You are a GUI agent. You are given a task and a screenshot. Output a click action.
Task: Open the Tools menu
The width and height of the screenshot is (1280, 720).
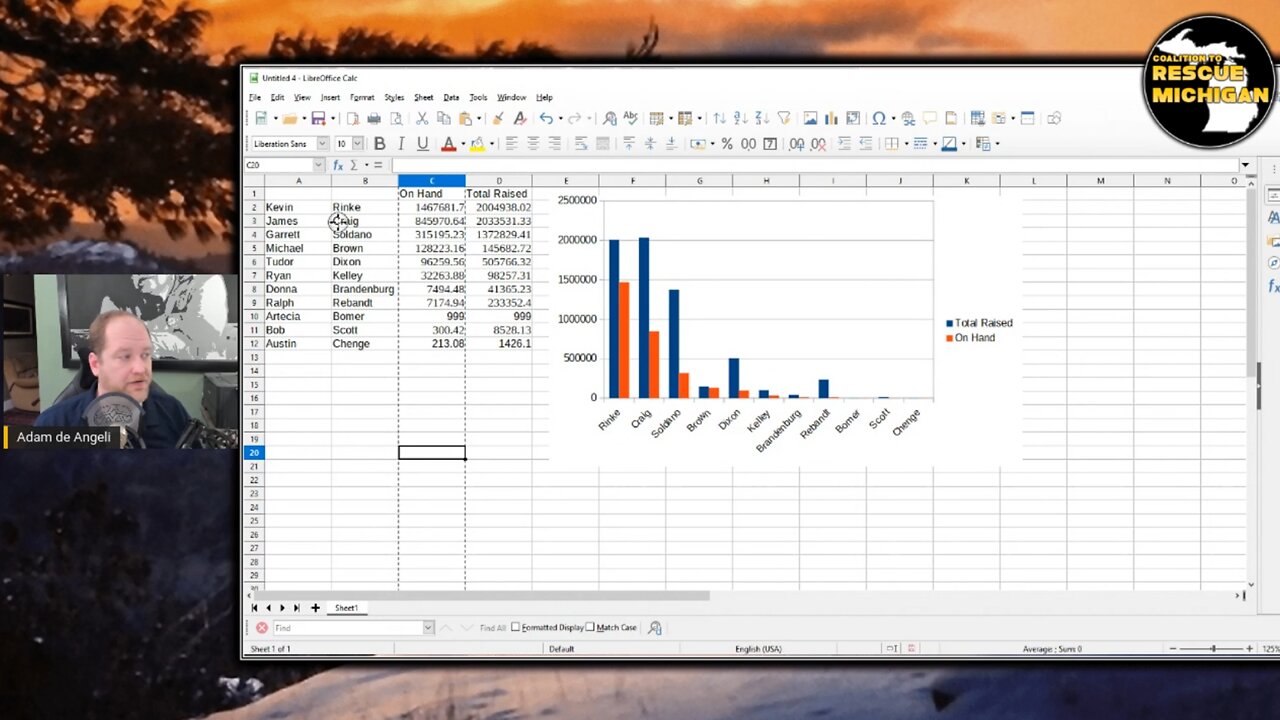[x=478, y=98]
